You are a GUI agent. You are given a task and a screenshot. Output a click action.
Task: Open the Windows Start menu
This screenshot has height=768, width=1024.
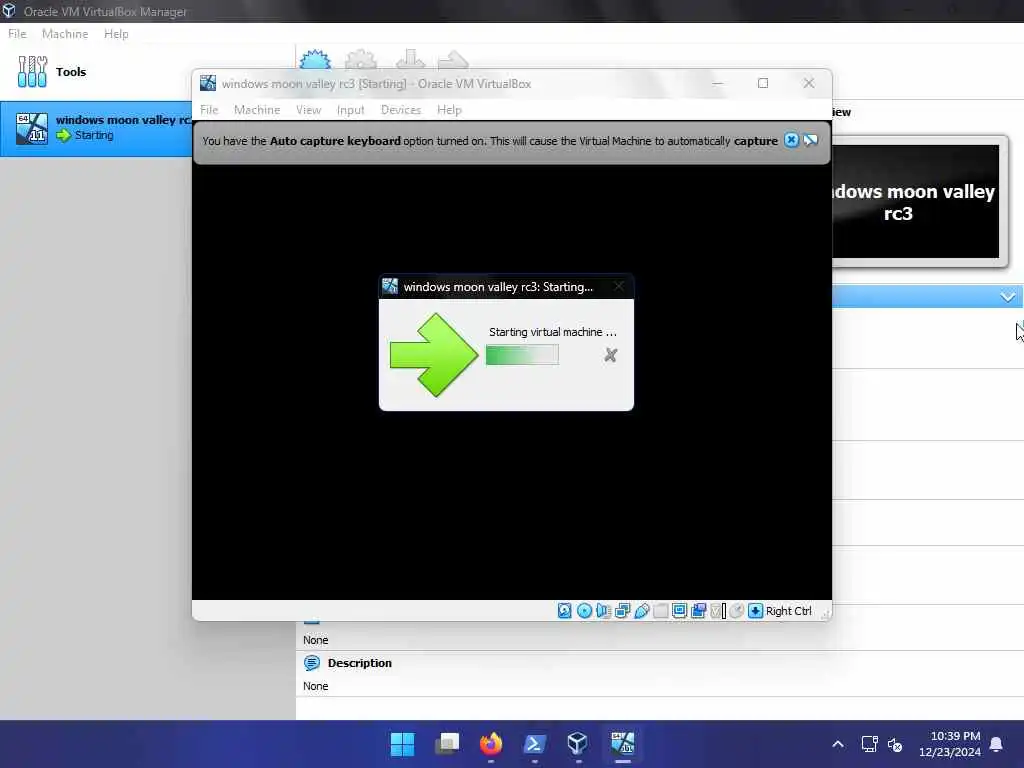(x=402, y=744)
